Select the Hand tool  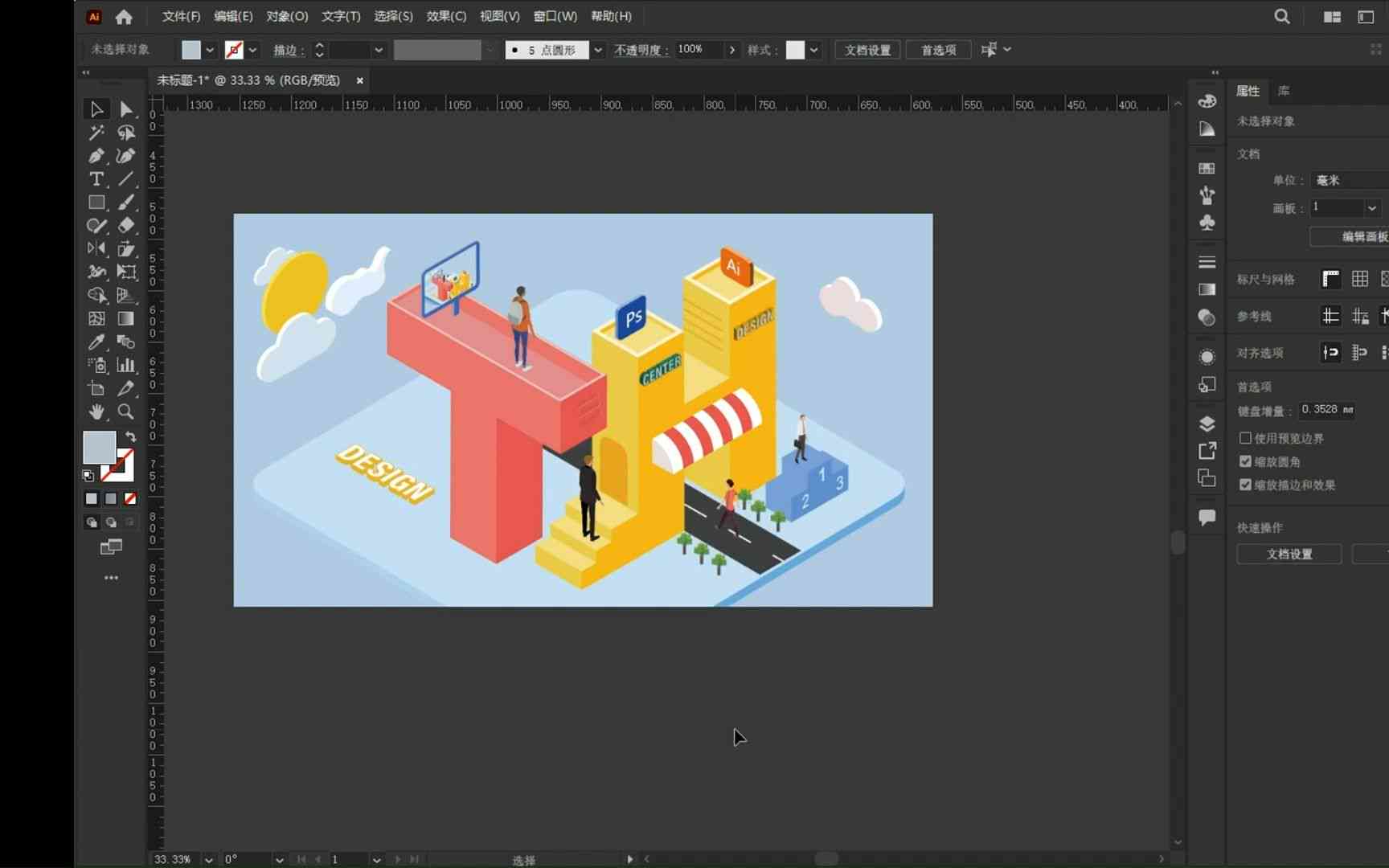tap(96, 412)
